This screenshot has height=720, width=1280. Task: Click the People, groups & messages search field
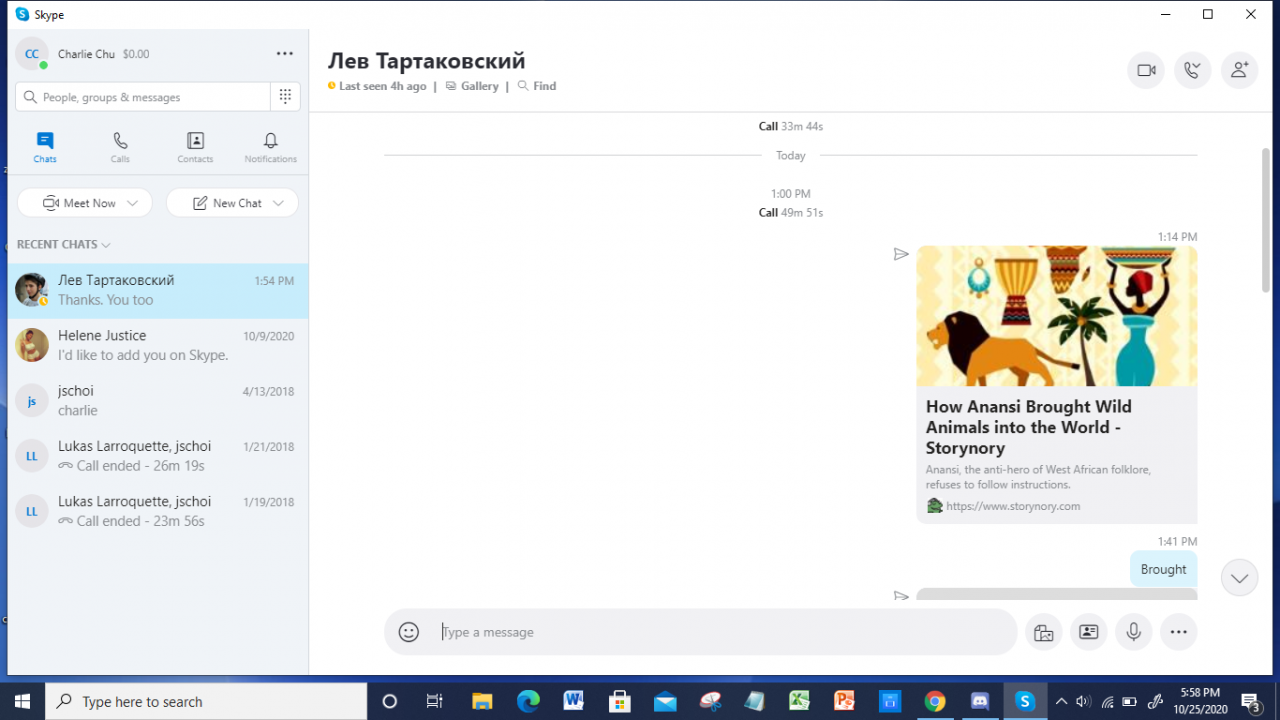[x=143, y=97]
